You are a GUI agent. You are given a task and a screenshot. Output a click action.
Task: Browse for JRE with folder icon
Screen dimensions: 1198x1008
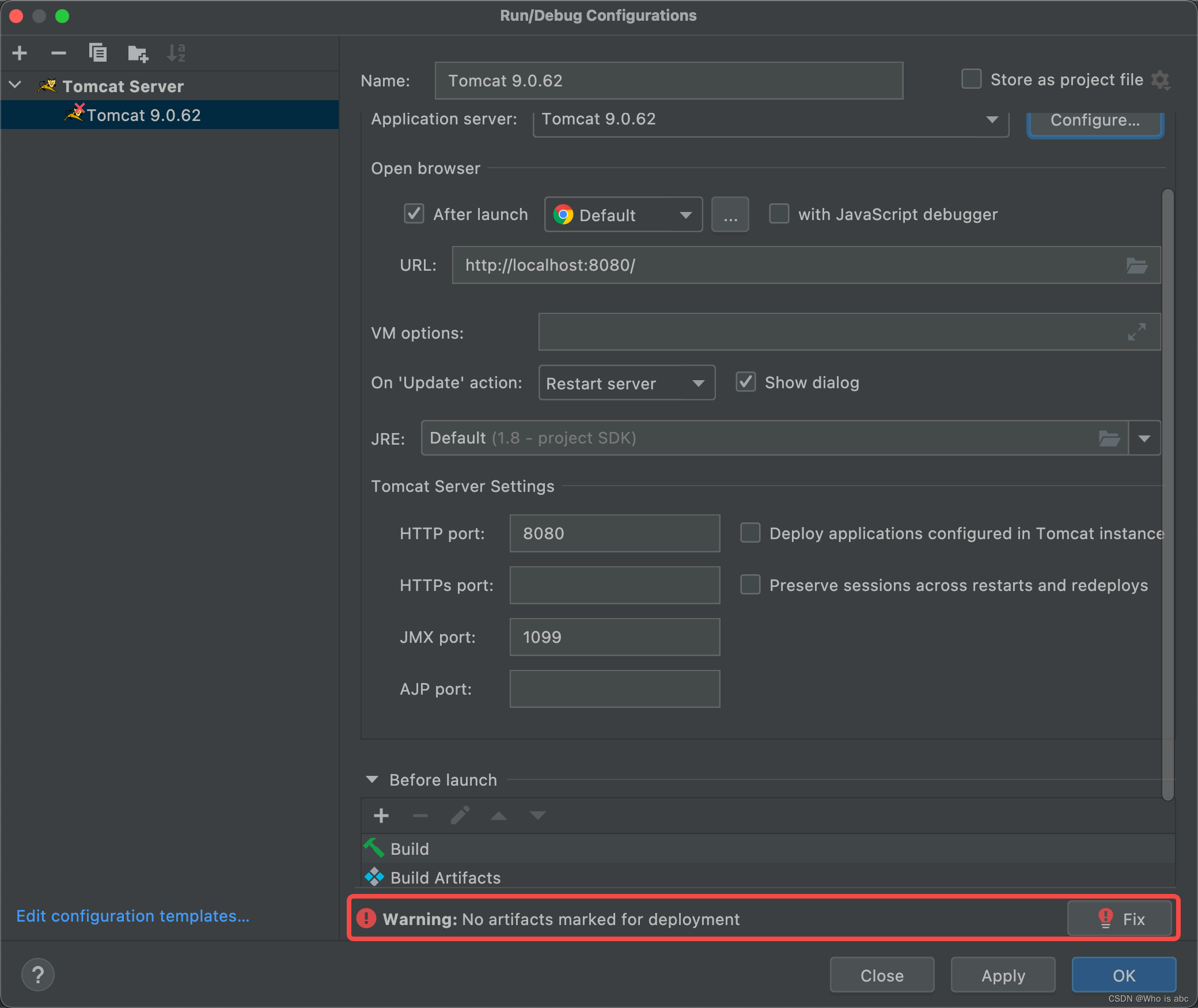coord(1109,438)
